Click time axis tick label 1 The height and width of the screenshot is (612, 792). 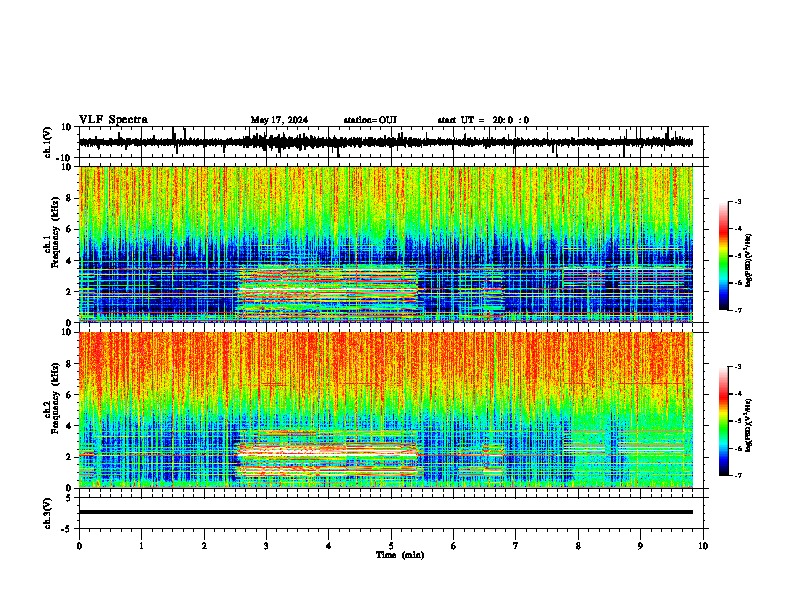point(141,546)
